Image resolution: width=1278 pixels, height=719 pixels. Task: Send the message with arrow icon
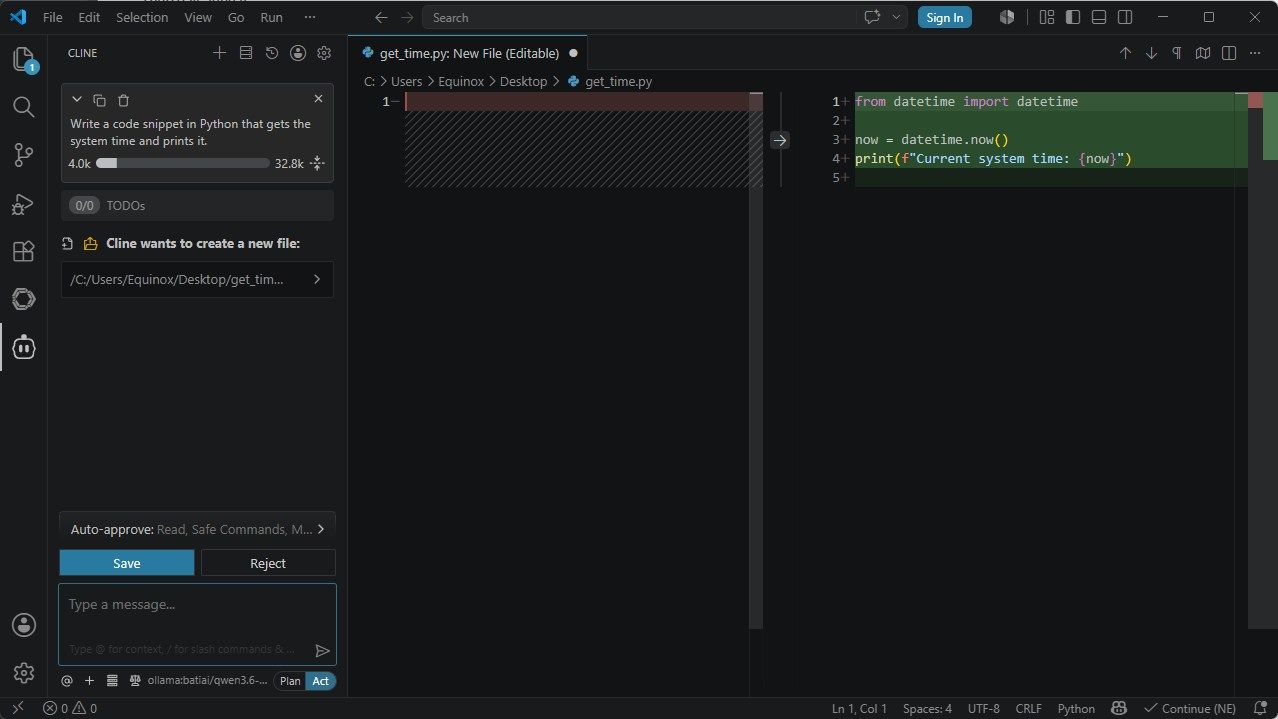pyautogui.click(x=322, y=650)
